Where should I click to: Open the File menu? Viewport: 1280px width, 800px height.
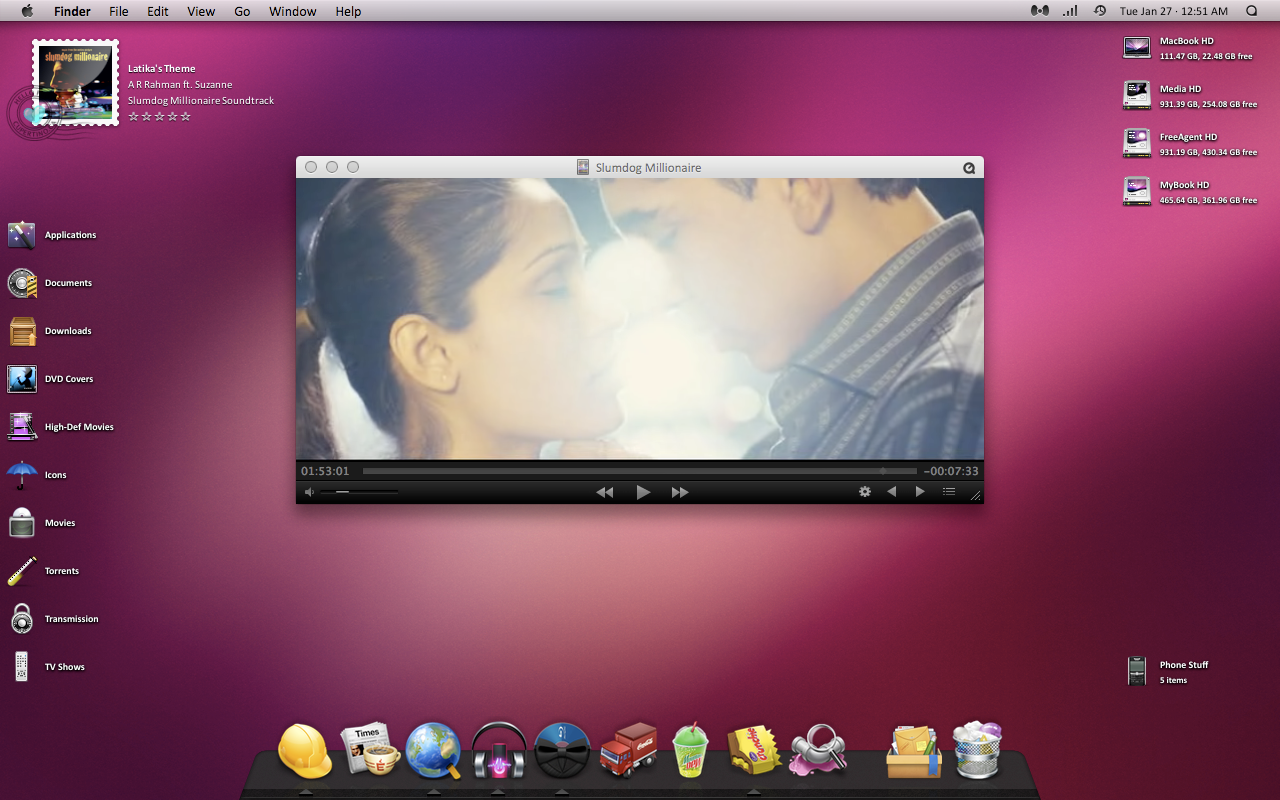[x=119, y=11]
